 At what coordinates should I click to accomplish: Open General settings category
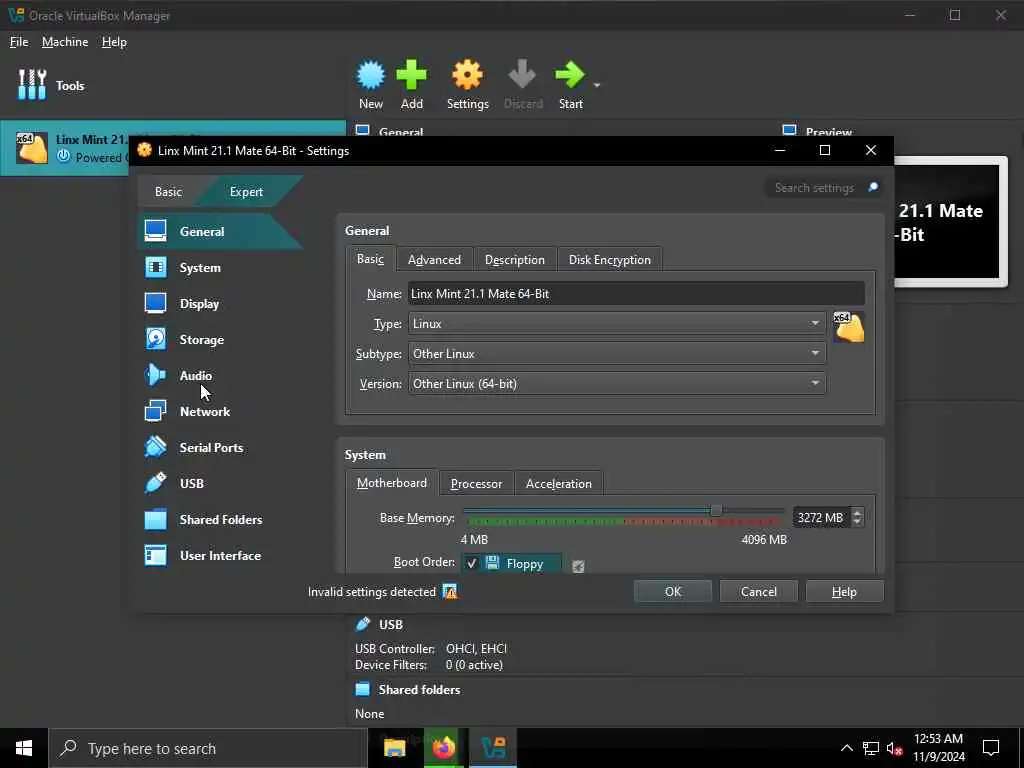(219, 231)
